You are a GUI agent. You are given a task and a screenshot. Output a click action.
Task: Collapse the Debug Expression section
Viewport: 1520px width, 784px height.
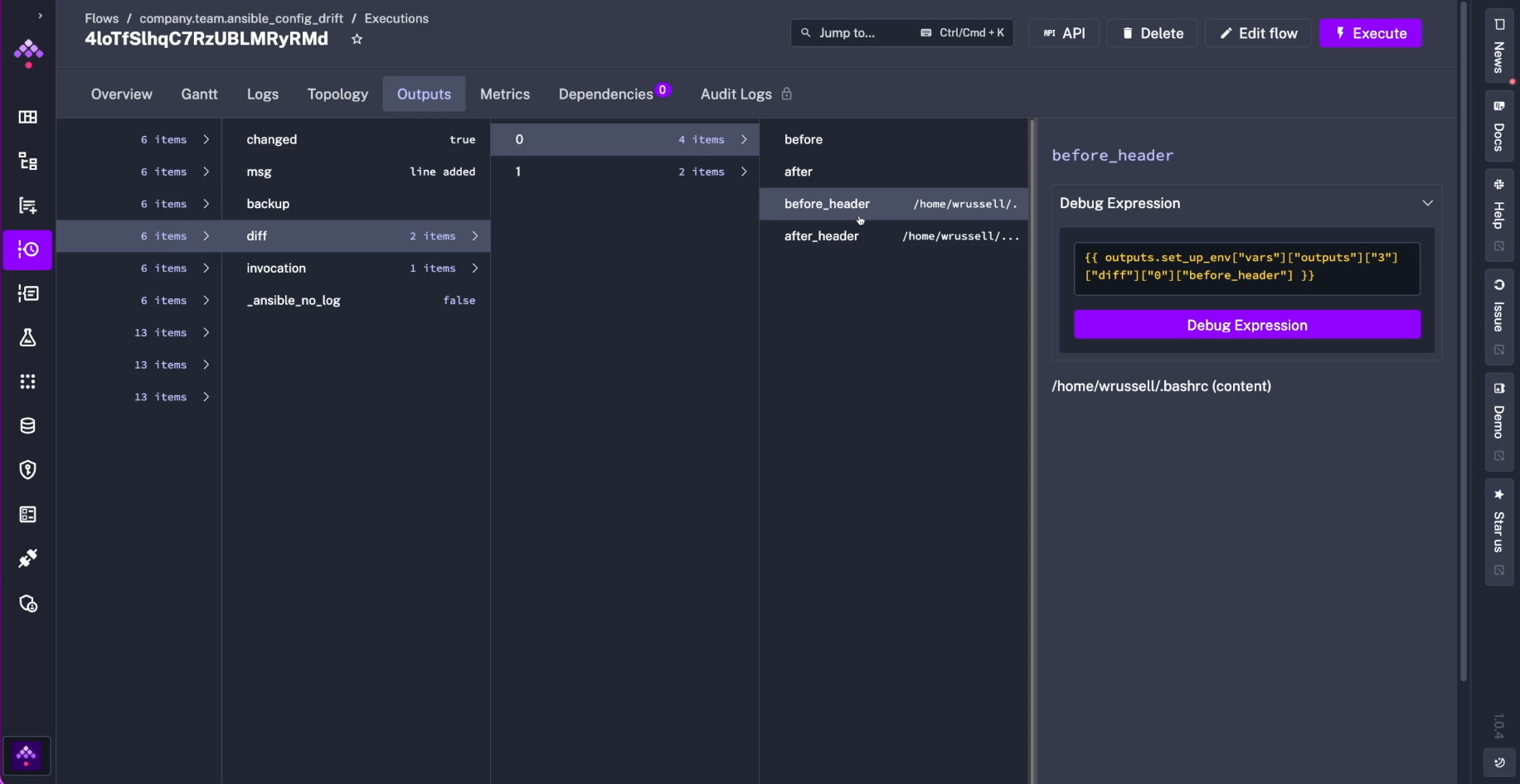pos(1428,202)
